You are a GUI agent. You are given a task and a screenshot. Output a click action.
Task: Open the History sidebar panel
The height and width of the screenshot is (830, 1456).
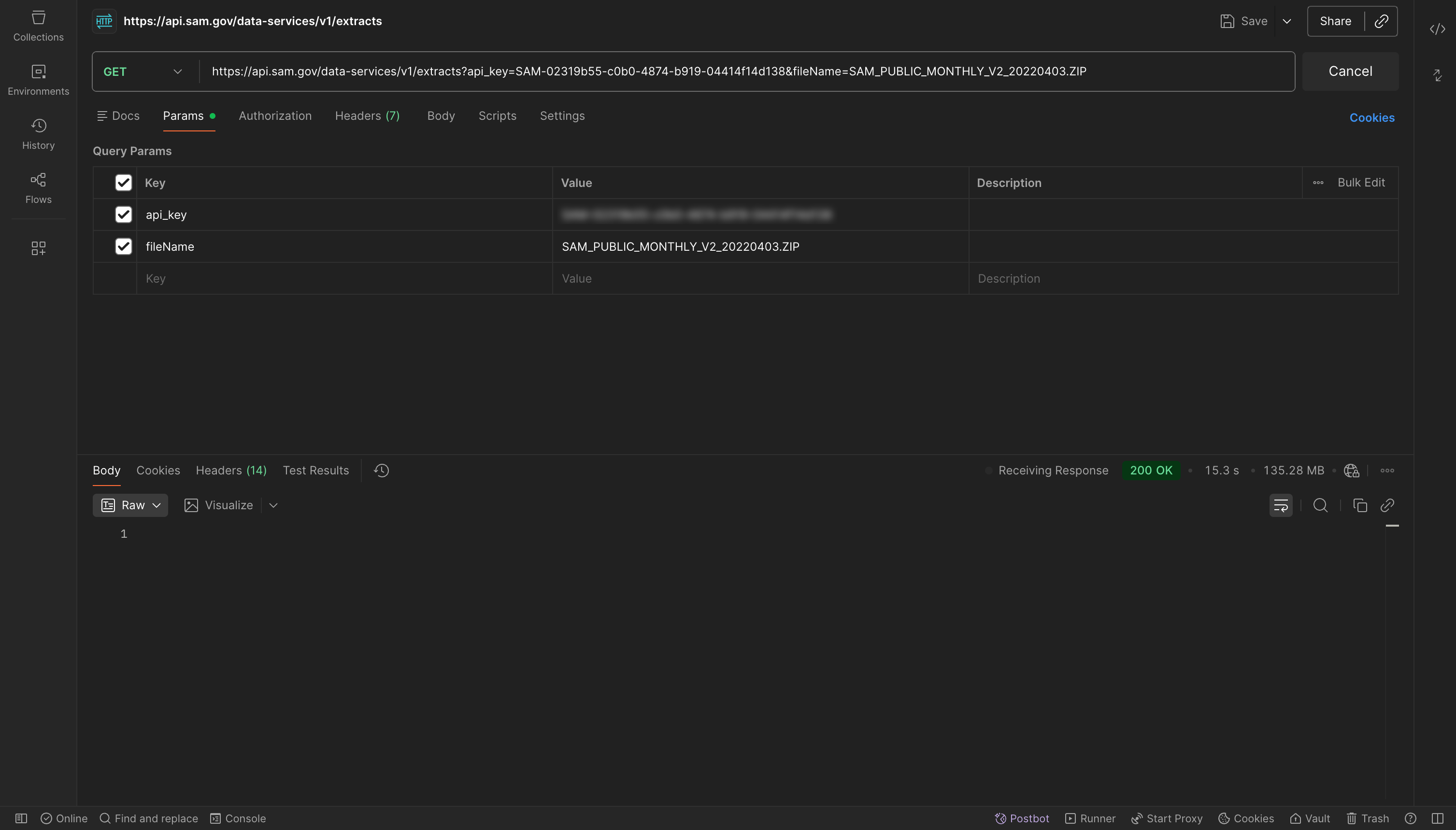[x=38, y=134]
